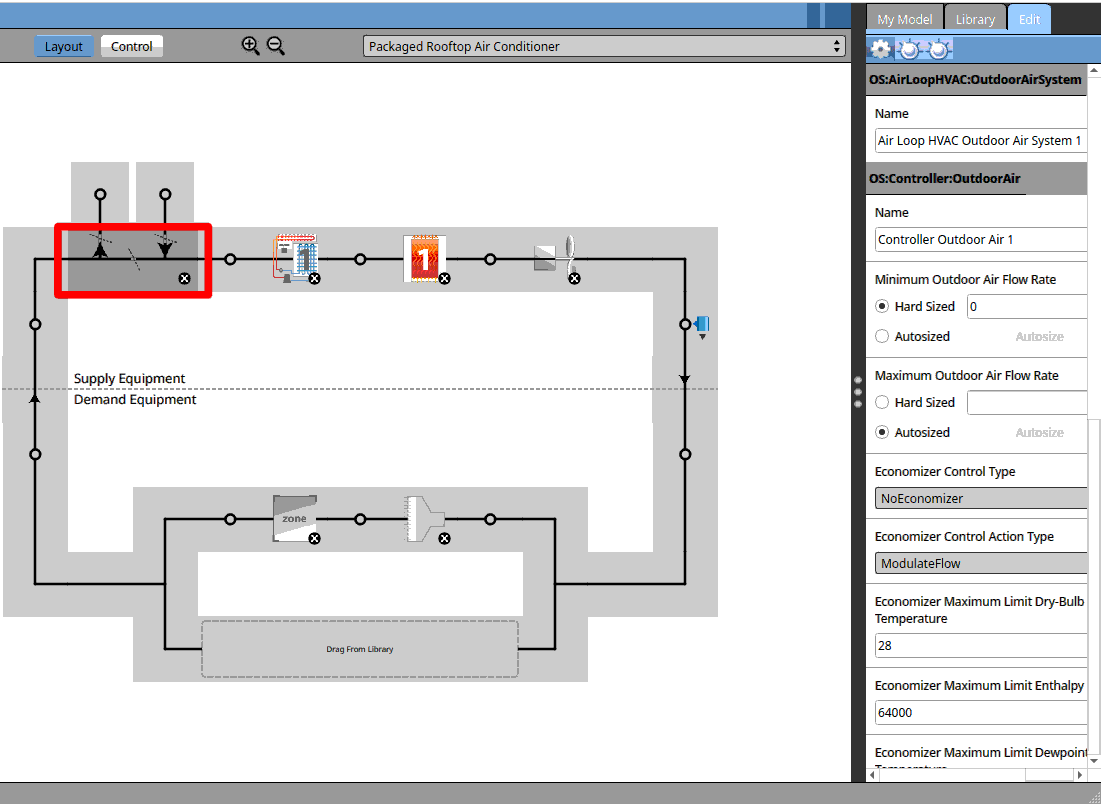Select the cooling coil component on supply loop

pos(295,258)
